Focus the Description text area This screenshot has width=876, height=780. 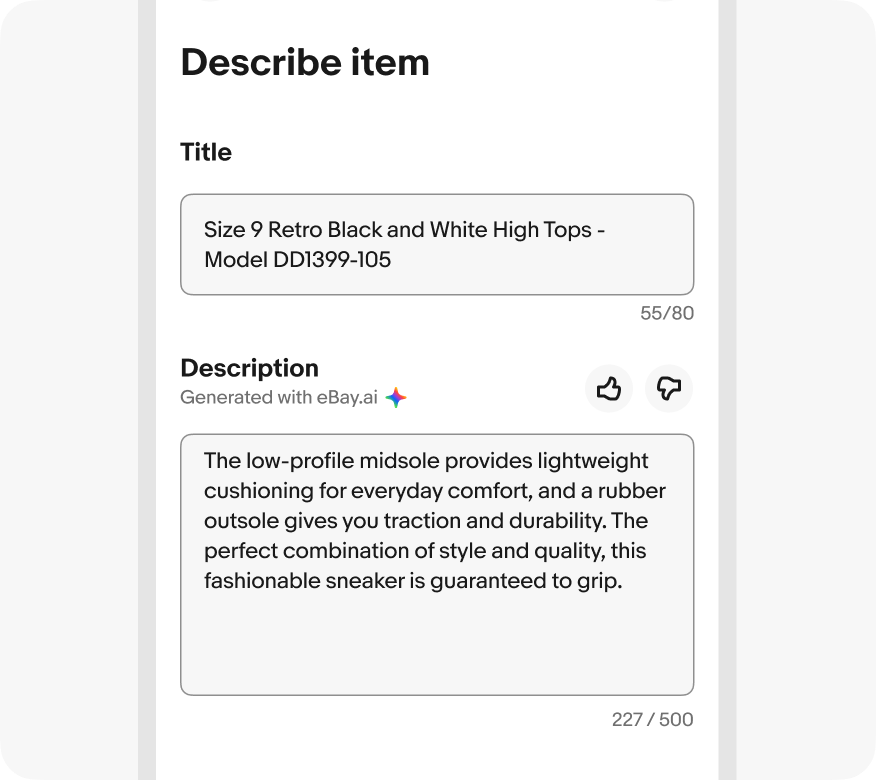coord(437,564)
